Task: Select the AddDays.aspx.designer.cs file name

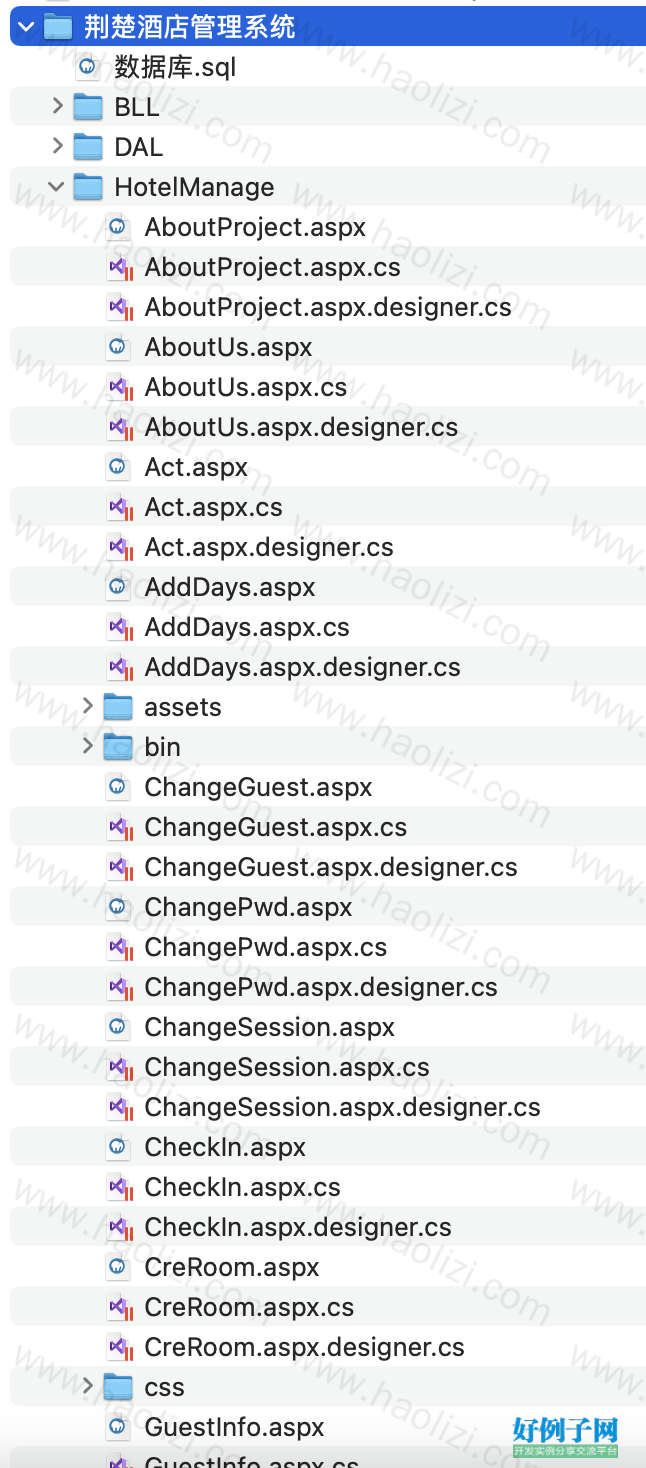Action: pyautogui.click(x=303, y=667)
